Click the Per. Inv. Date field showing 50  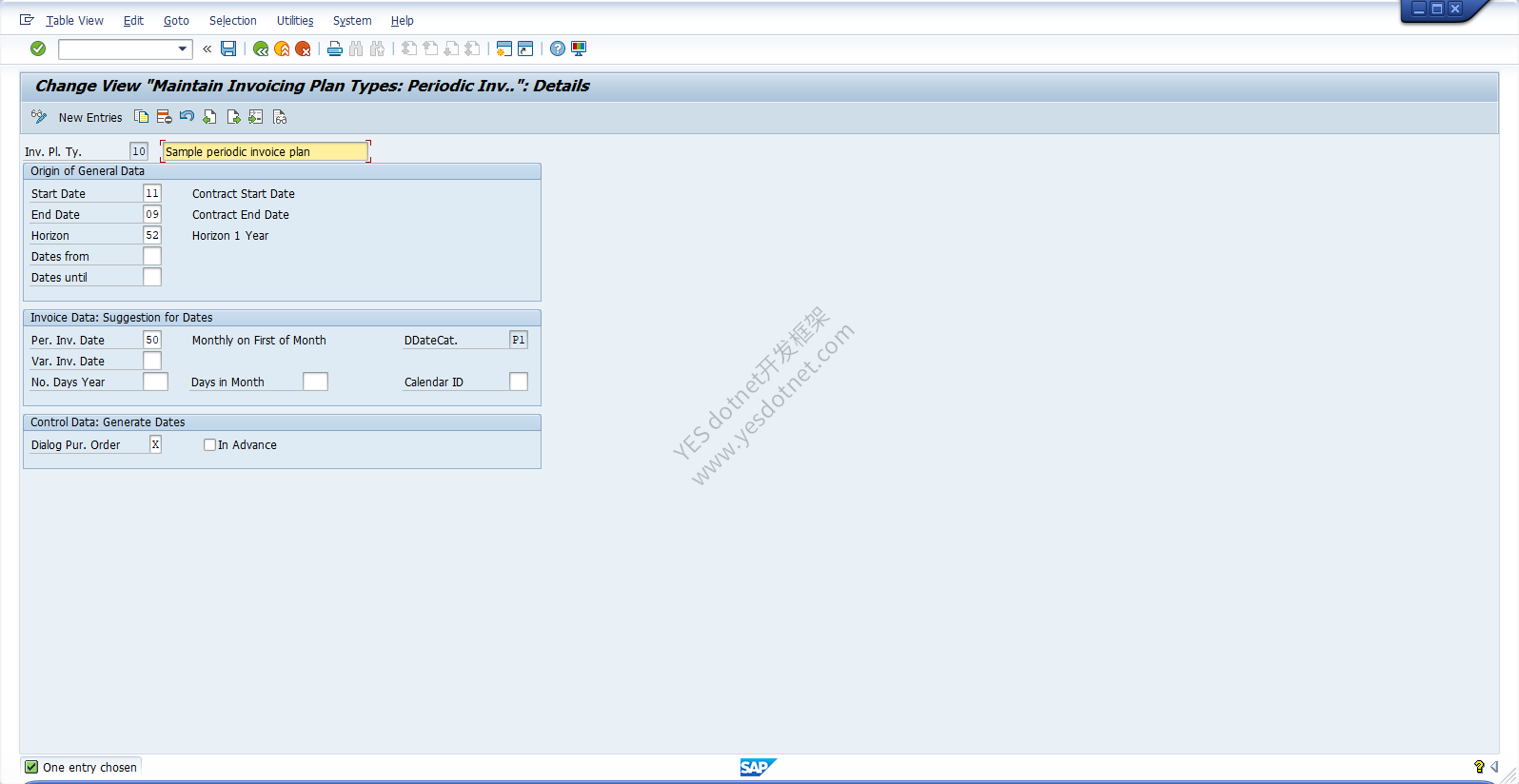point(152,340)
